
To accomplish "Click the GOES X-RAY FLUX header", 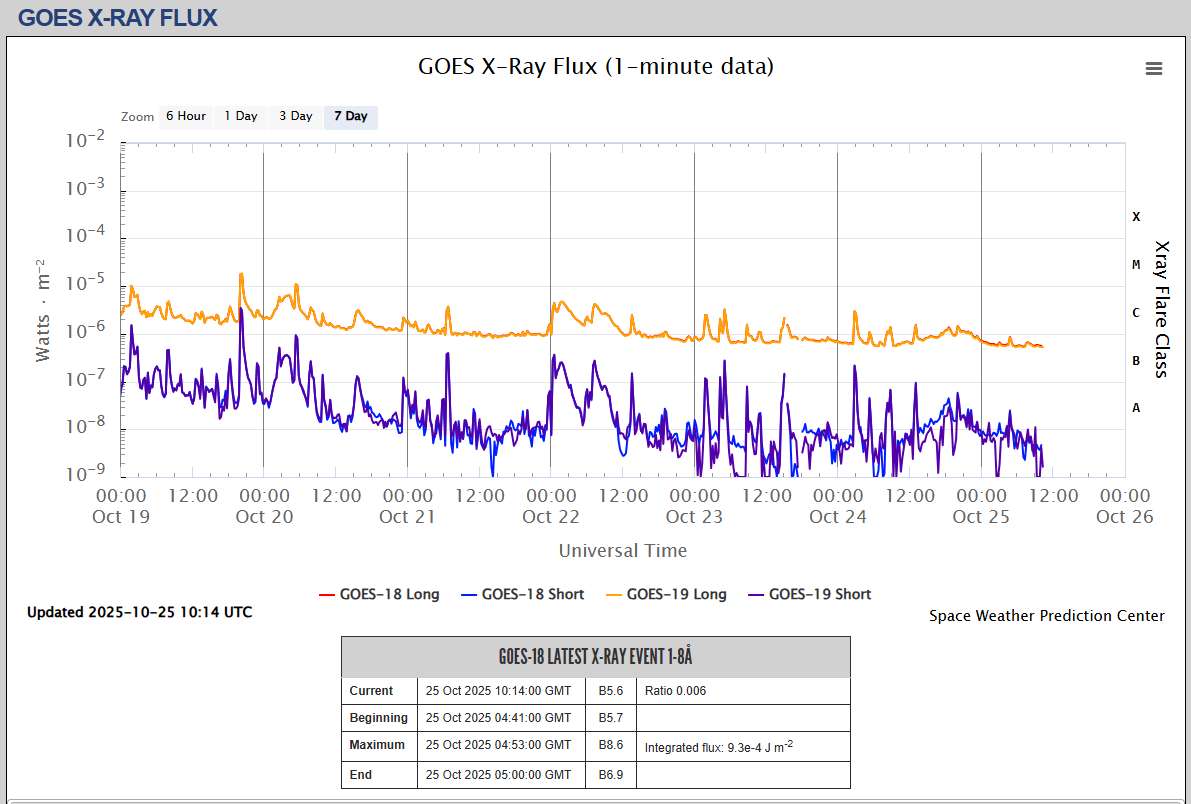I will click(118, 17).
